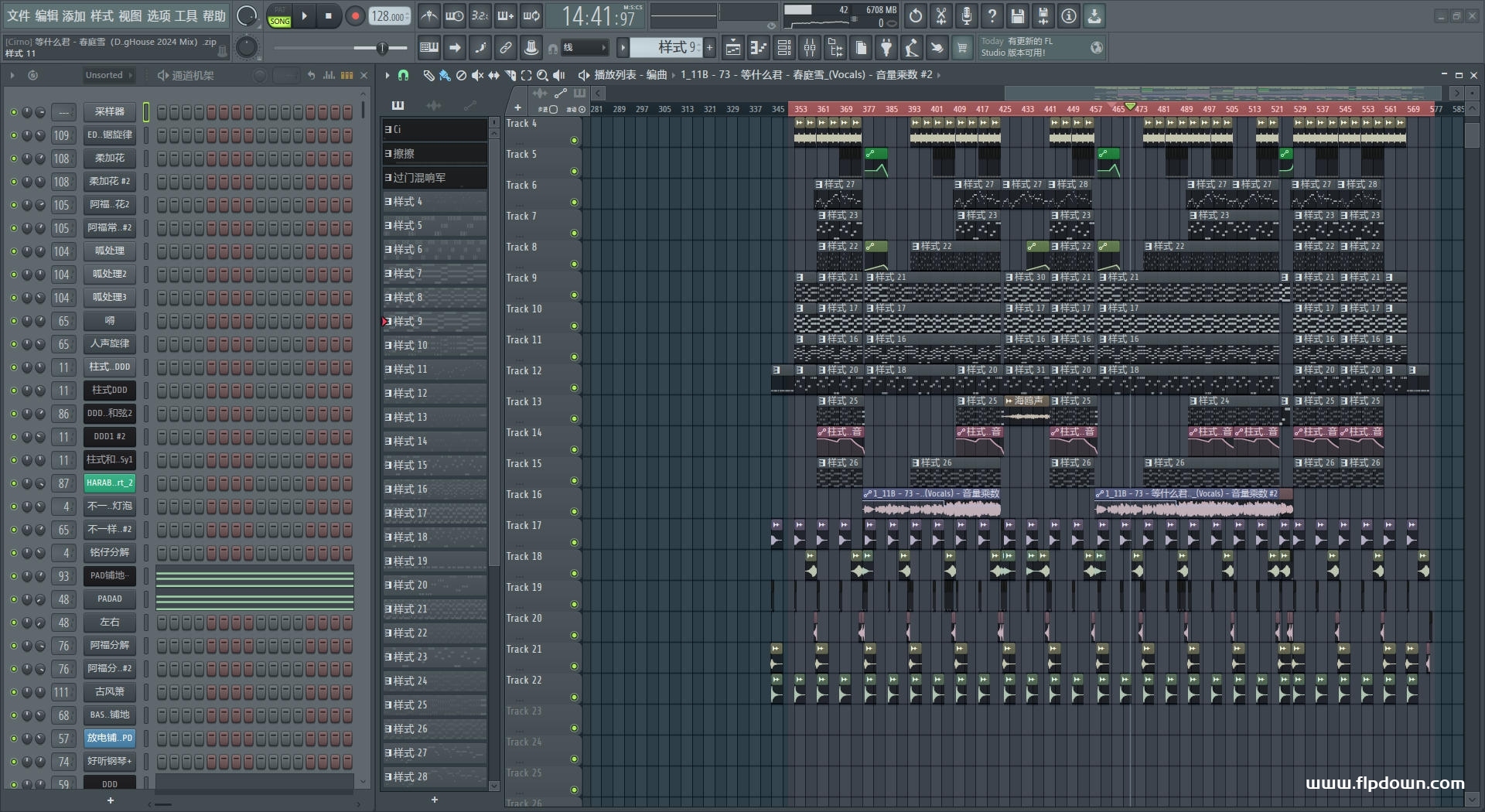Open the mixer window icon
The width and height of the screenshot is (1485, 812).
pyautogui.click(x=810, y=48)
